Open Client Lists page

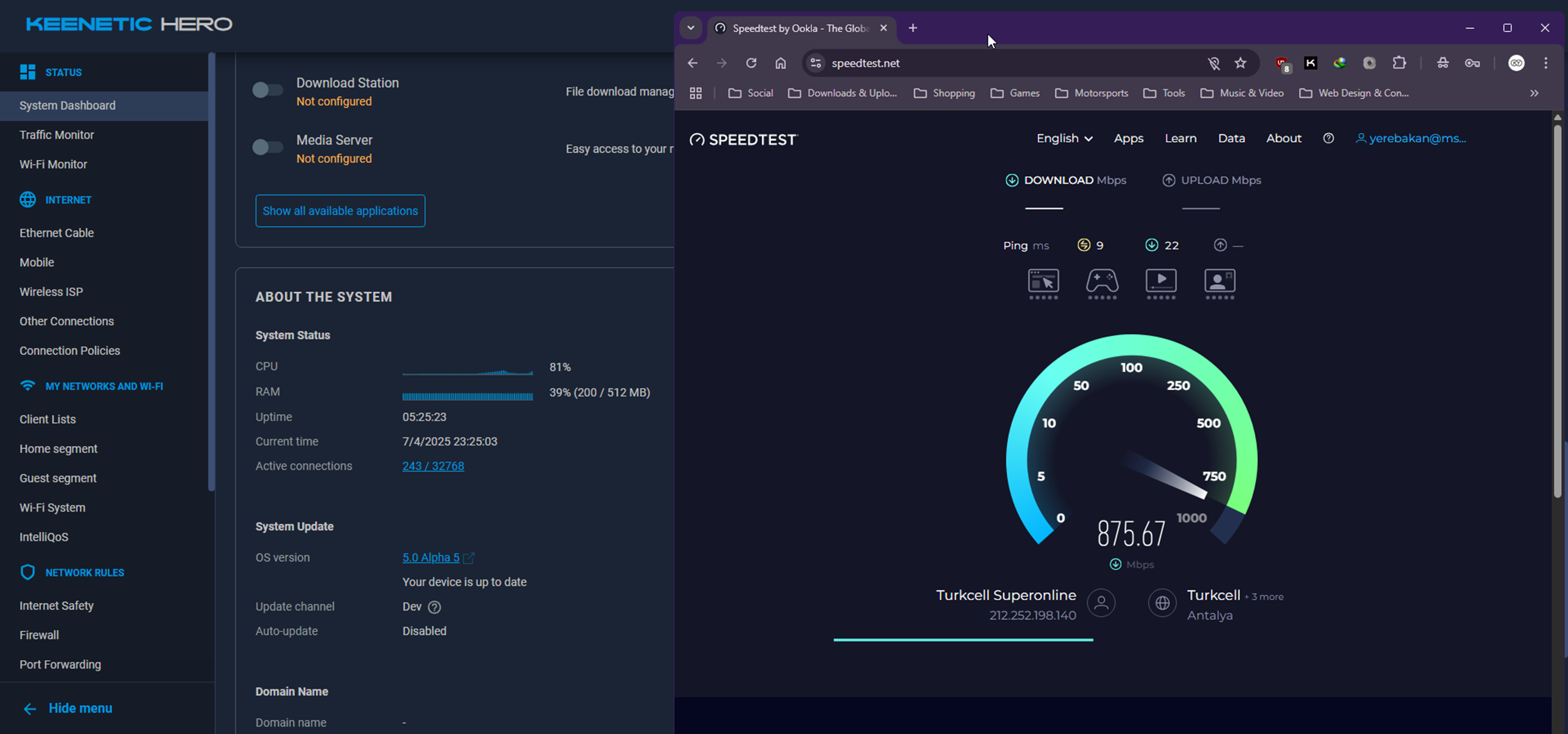(x=48, y=419)
